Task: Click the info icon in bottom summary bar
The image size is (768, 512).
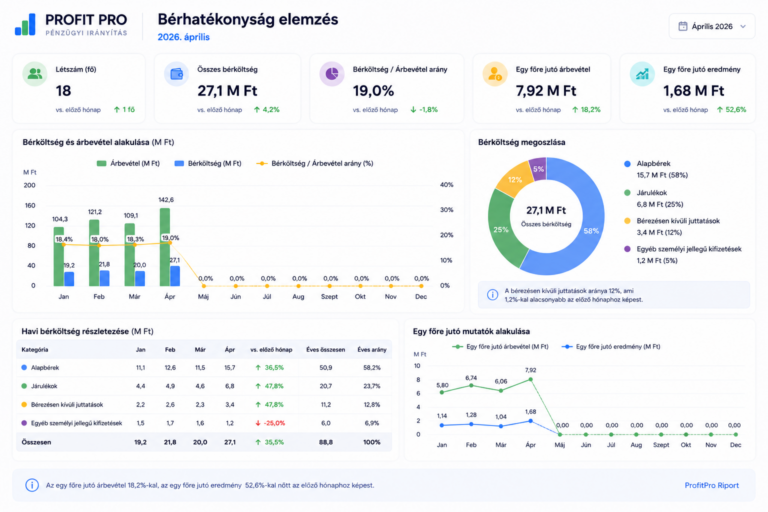Action: [x=32, y=486]
